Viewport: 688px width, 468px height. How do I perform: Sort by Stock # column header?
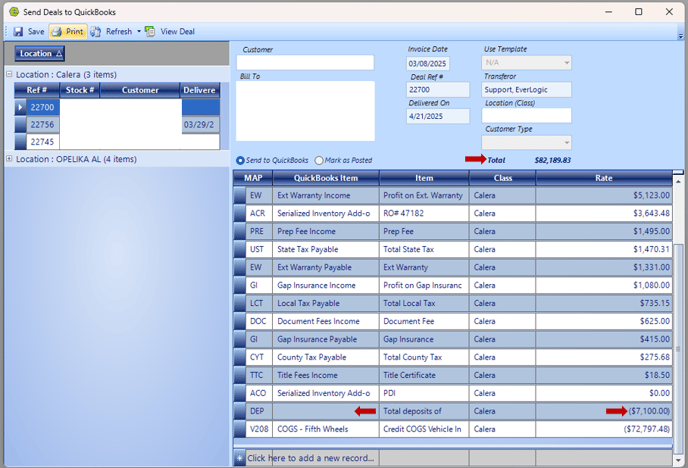pos(79,90)
